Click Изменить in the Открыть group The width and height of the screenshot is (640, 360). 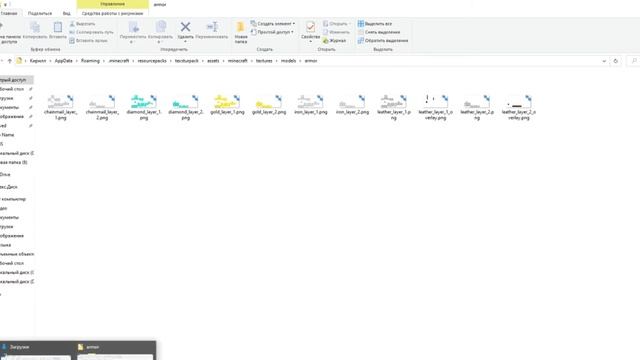point(336,32)
